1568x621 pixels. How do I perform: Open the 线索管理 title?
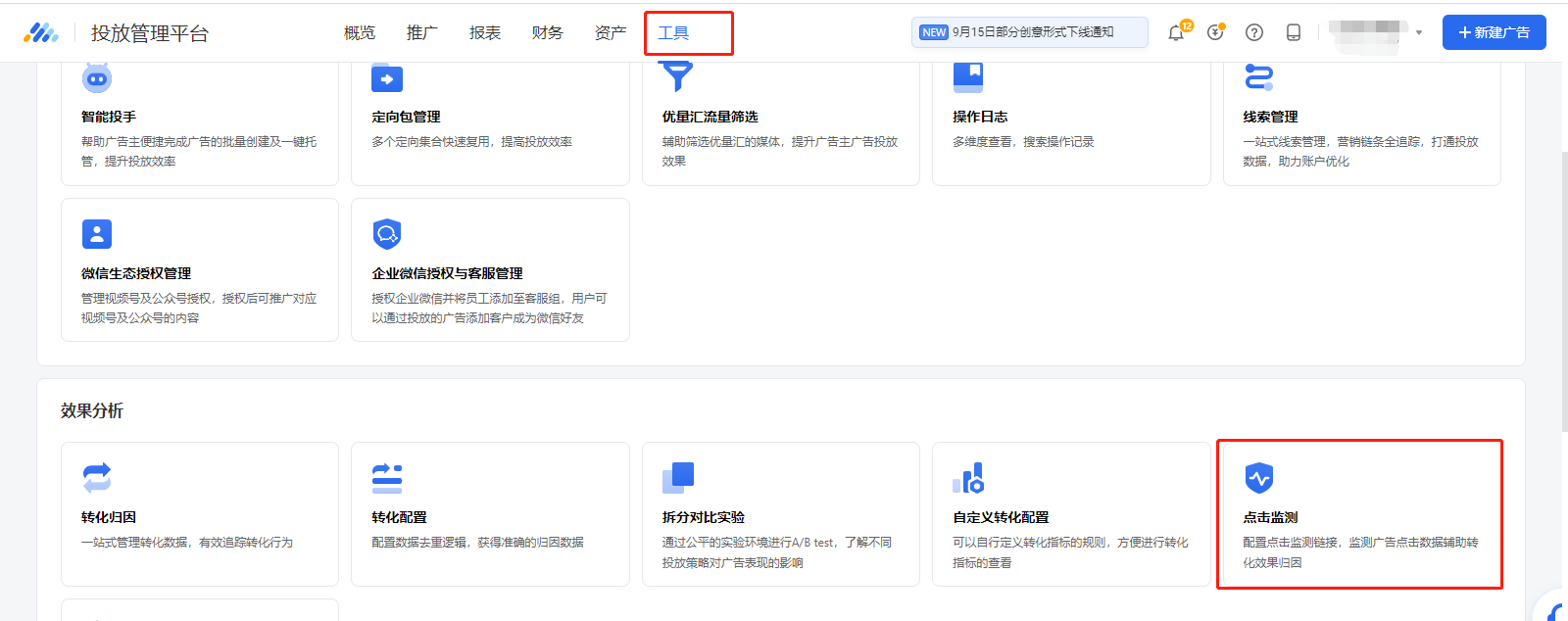[x=1271, y=117]
